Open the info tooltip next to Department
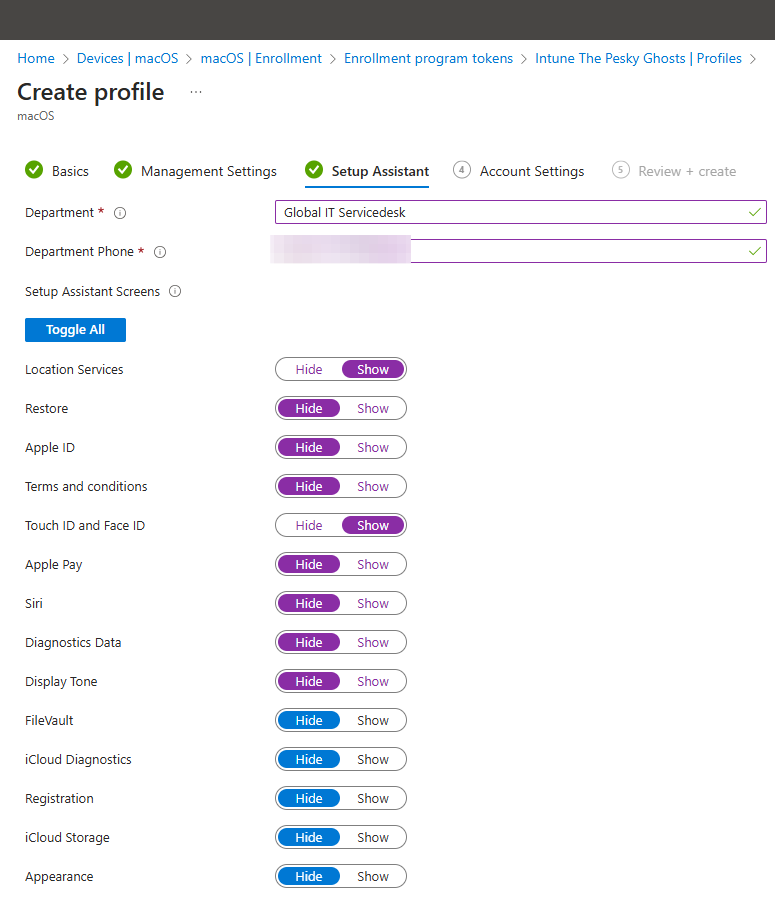 click(119, 212)
